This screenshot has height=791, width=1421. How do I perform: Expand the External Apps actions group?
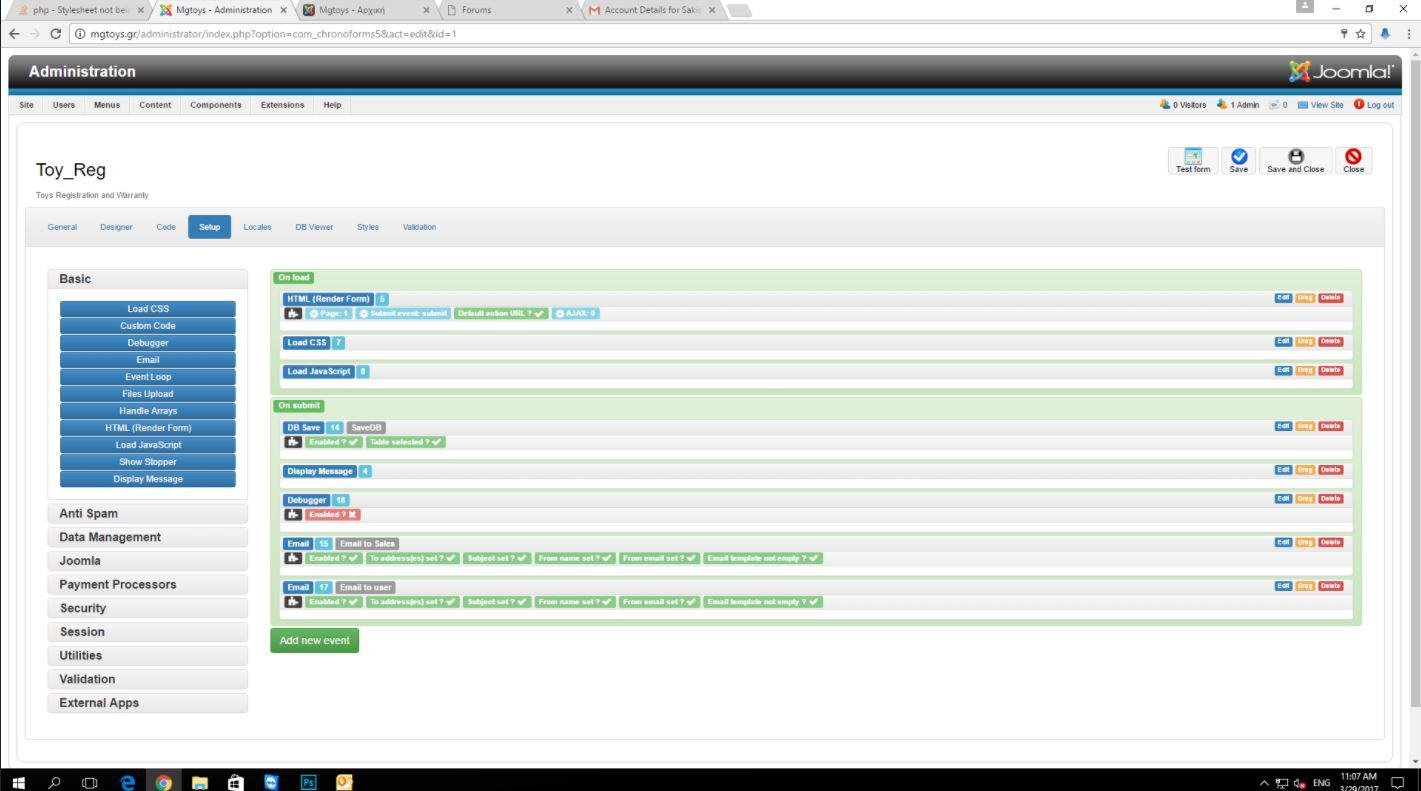point(147,703)
